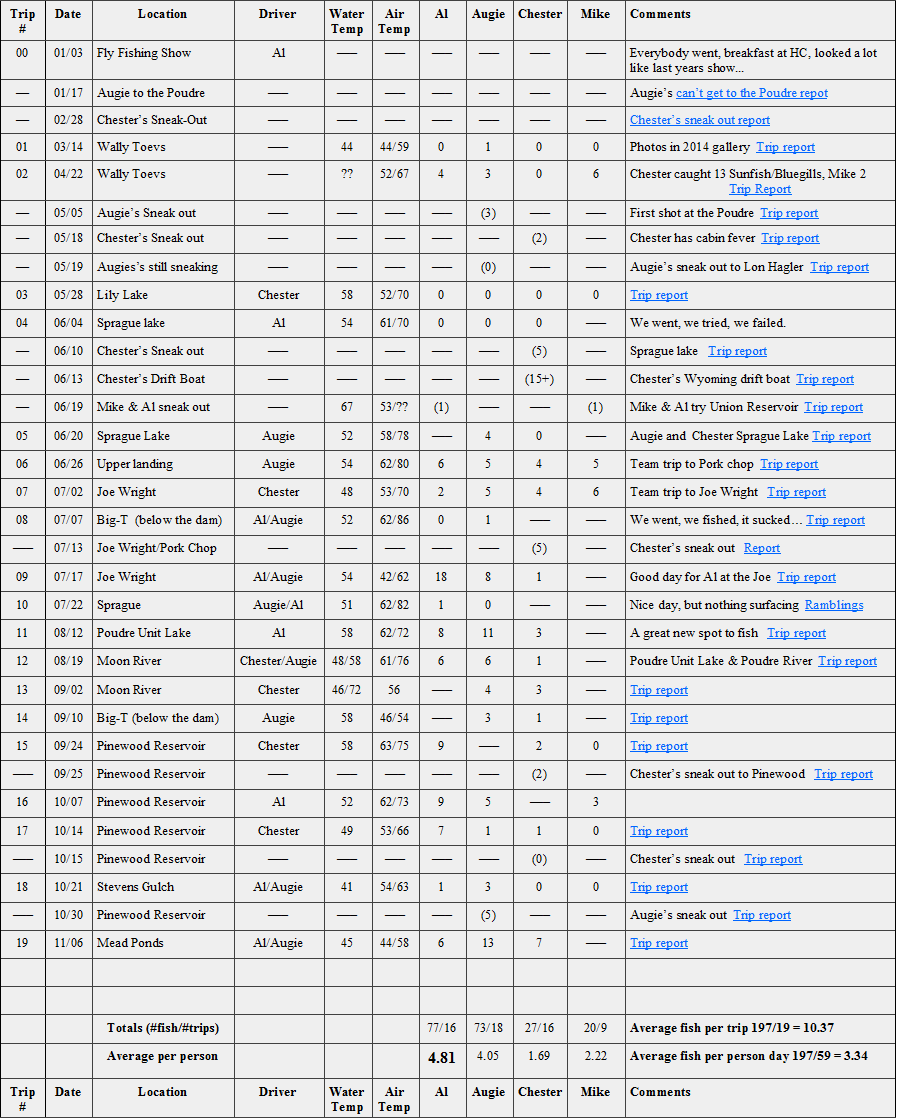The height and width of the screenshot is (1119, 897).
Task: View the 09/02 Moon River Trip report
Action: point(659,690)
